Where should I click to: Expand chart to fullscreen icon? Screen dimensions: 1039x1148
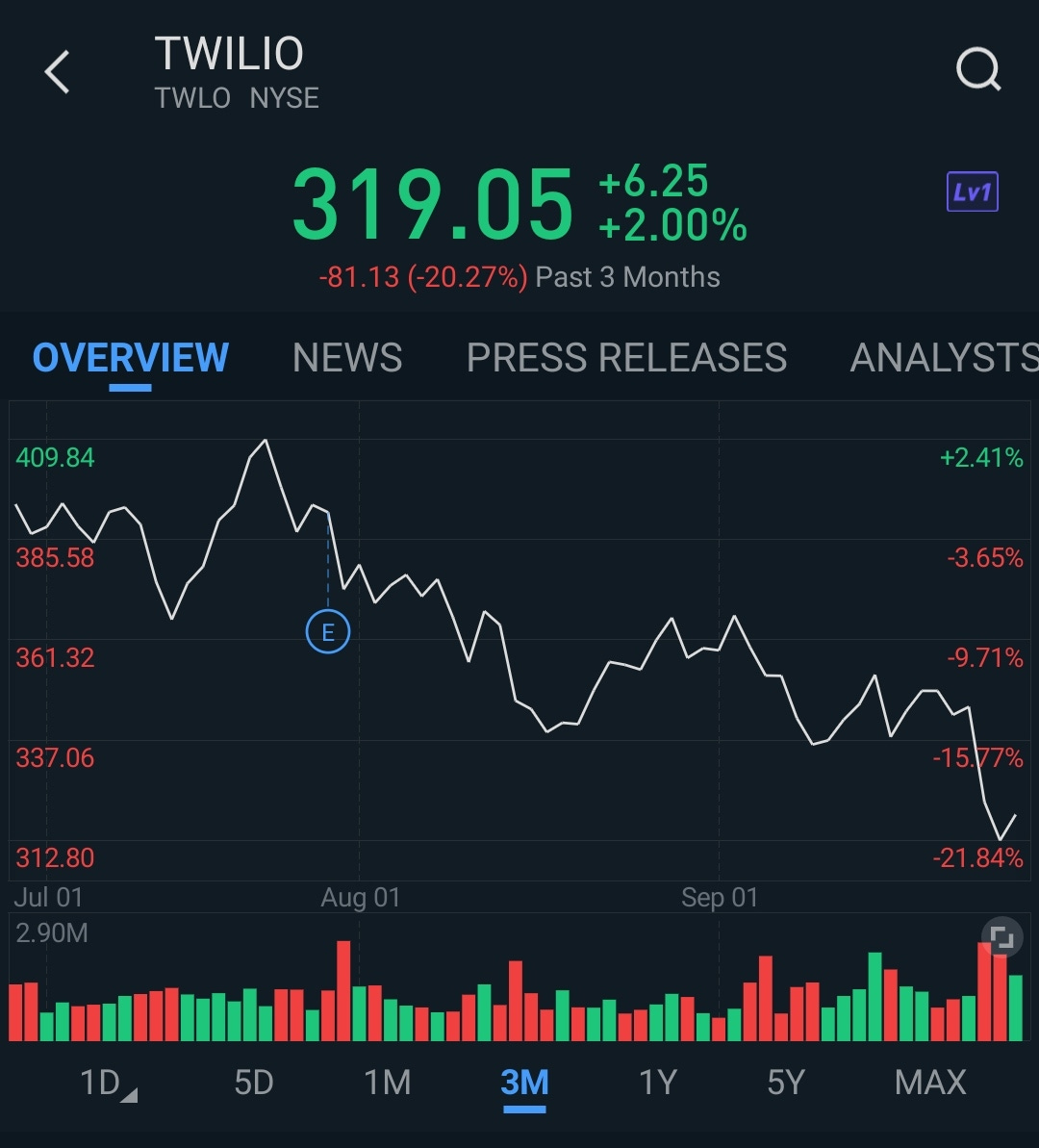click(x=1001, y=937)
